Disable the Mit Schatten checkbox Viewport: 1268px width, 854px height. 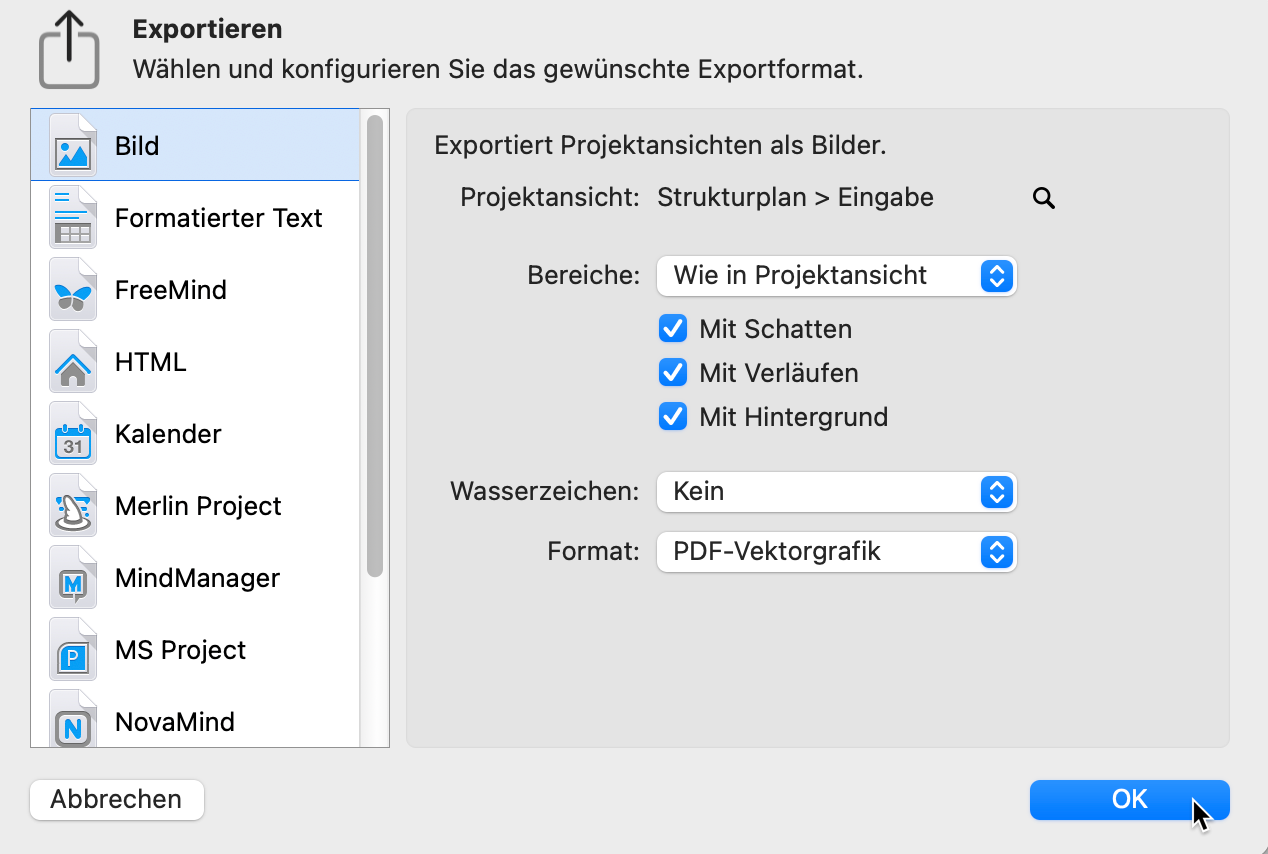tap(672, 328)
